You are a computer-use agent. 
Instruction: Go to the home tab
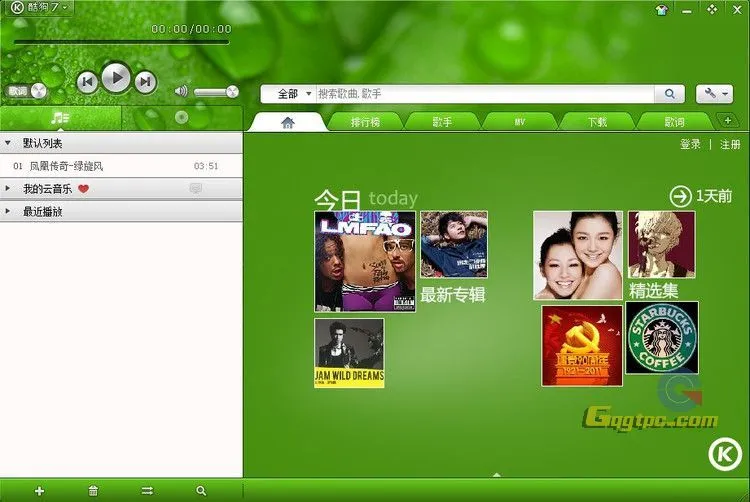point(287,122)
